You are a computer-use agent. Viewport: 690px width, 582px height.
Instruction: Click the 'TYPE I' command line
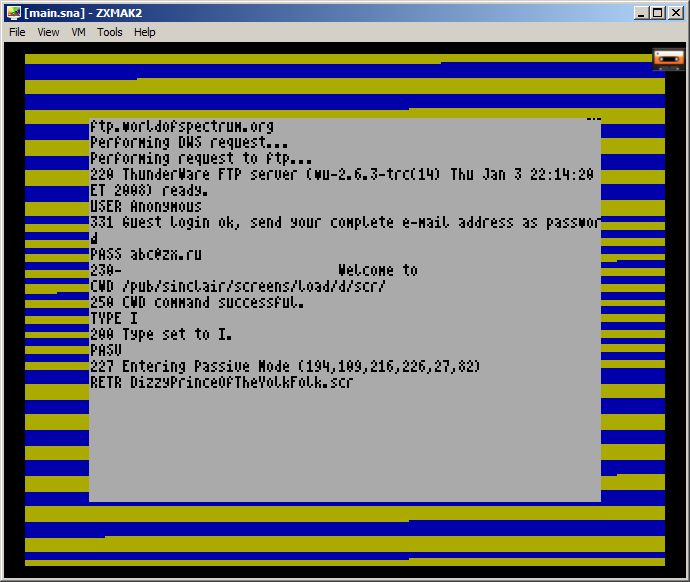point(114,318)
